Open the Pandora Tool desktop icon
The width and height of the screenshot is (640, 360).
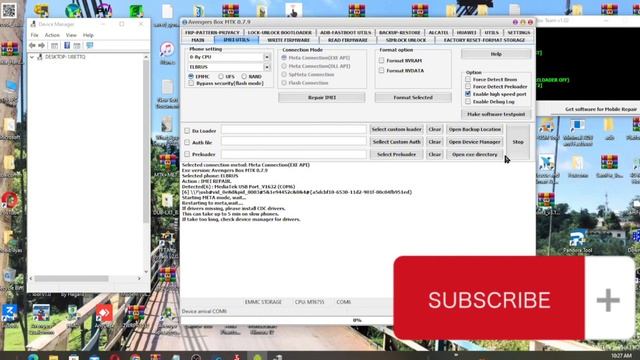point(577,242)
